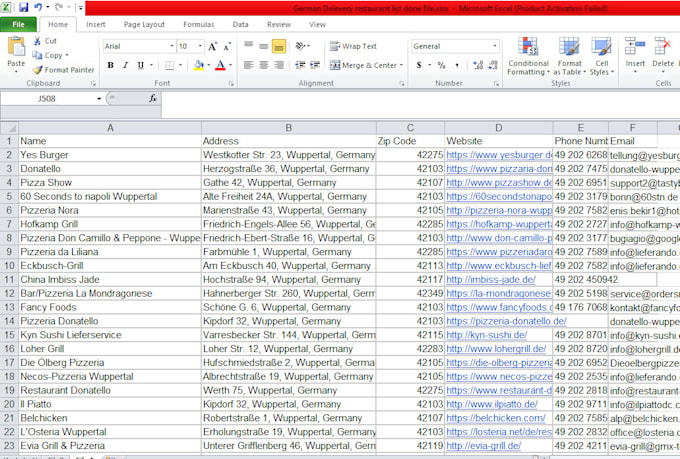Open the evia-grill.de hyperlink
Viewport: 680px width, 459px height.
[x=484, y=446]
